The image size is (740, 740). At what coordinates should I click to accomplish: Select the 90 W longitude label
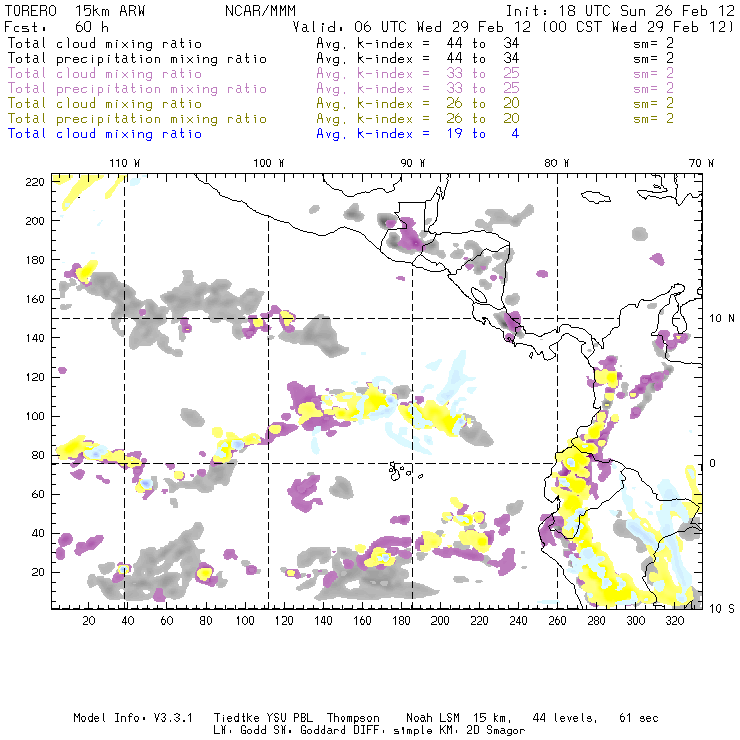413,163
